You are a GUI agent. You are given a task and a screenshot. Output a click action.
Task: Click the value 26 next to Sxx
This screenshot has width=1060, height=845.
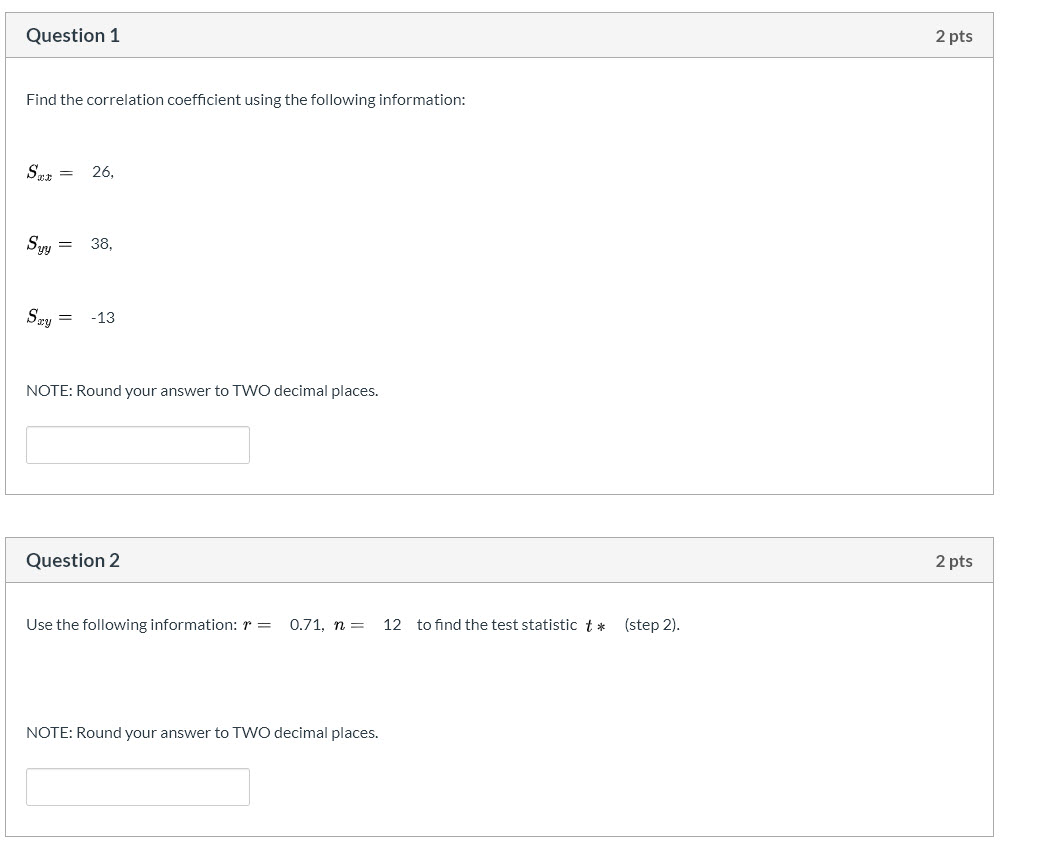pyautogui.click(x=103, y=172)
